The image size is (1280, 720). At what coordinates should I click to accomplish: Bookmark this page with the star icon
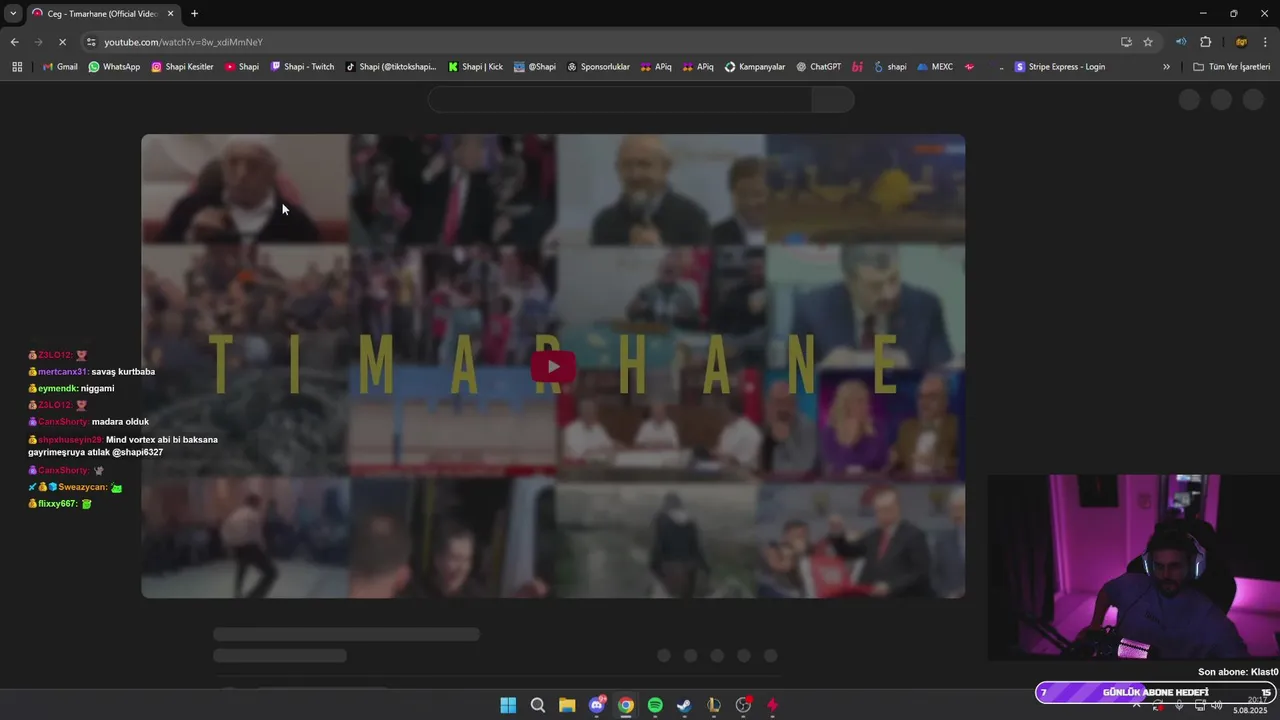point(1148,42)
